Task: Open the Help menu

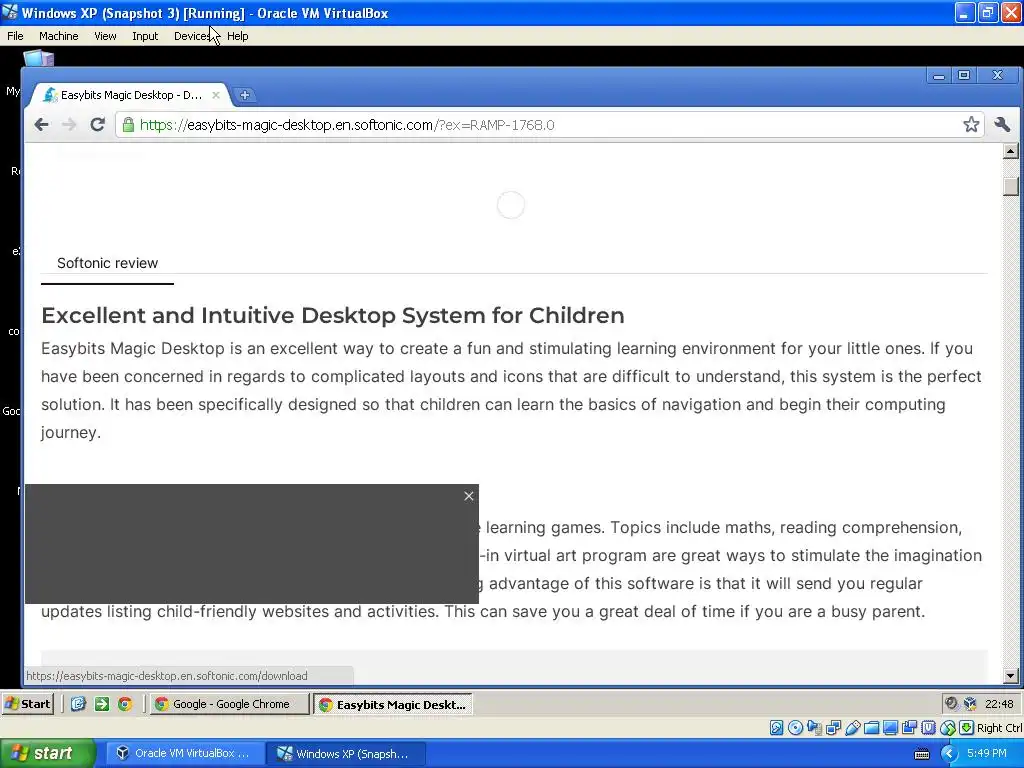Action: tap(238, 36)
